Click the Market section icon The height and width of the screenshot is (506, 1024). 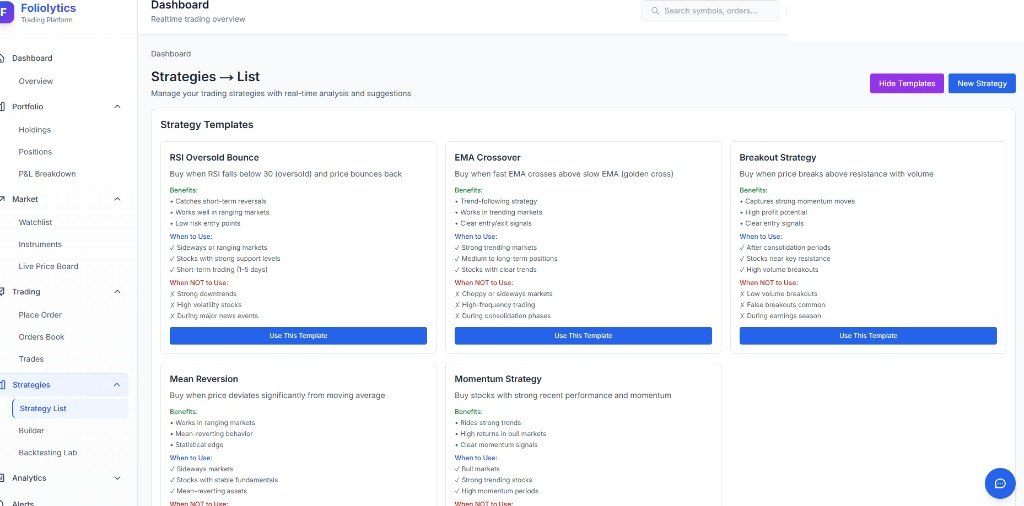[x=2, y=199]
